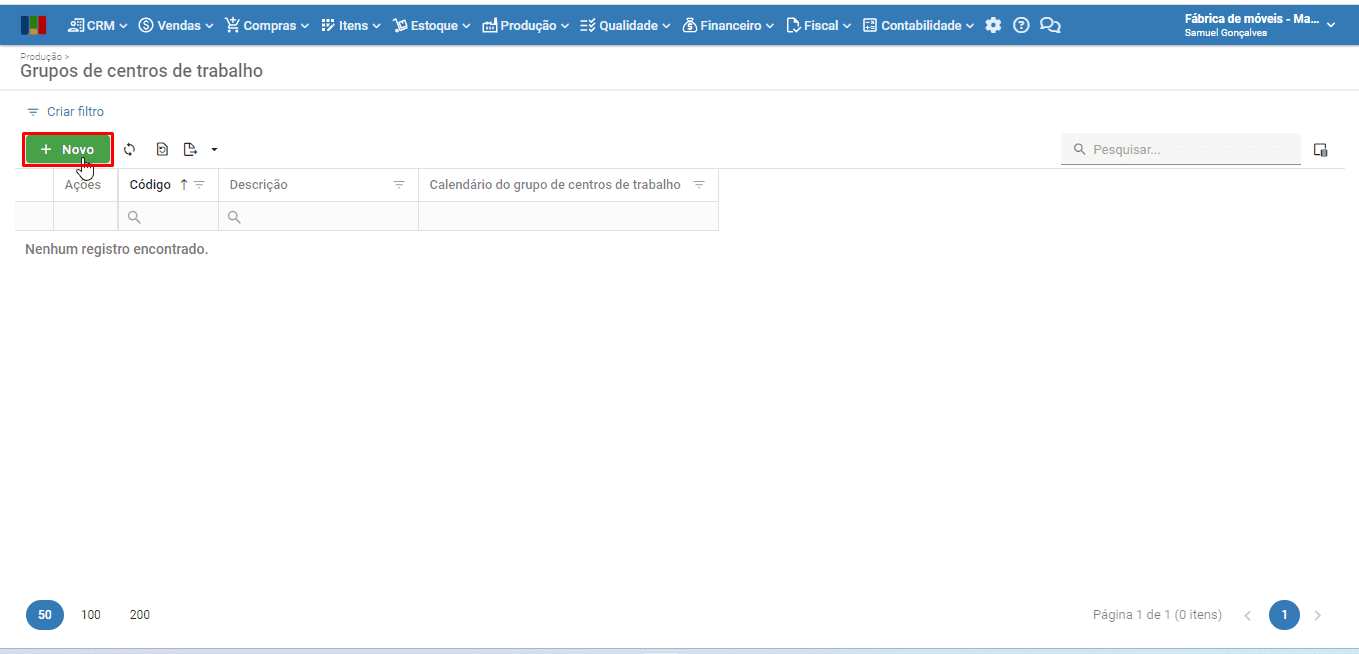Set page size to 50
Image resolution: width=1359 pixels, height=654 pixels.
(45, 615)
